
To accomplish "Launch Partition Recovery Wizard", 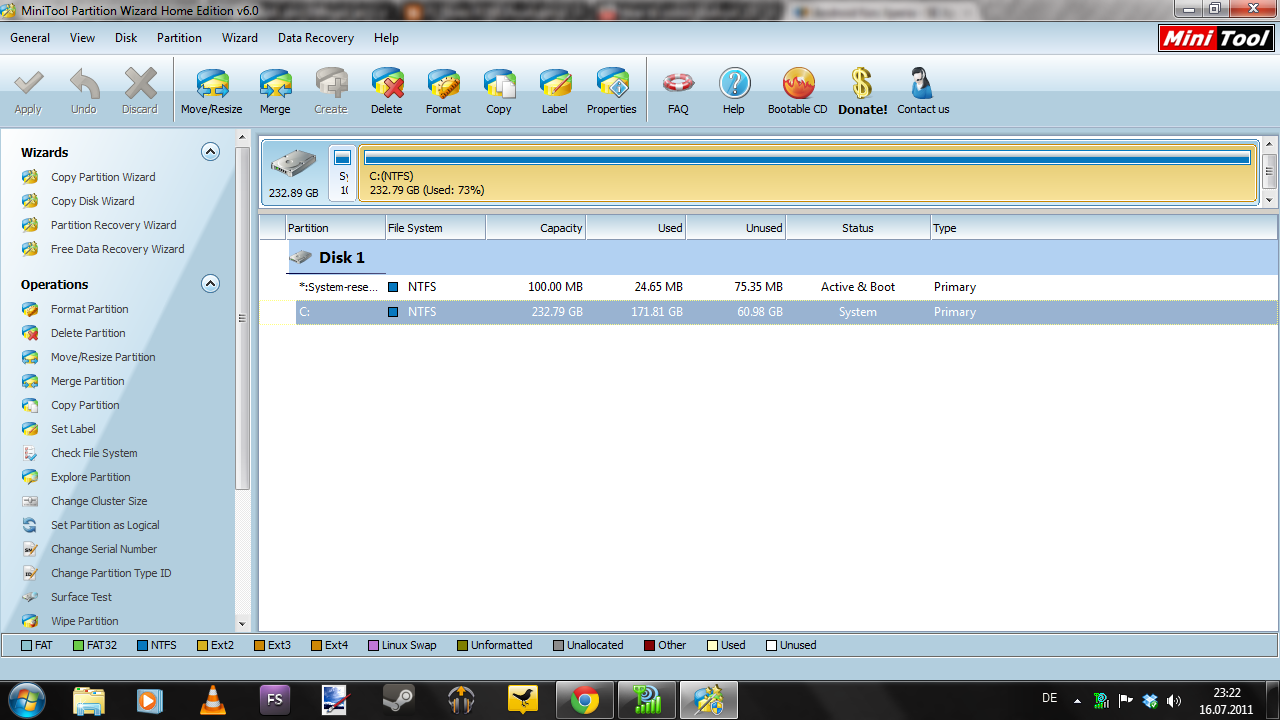I will point(114,225).
